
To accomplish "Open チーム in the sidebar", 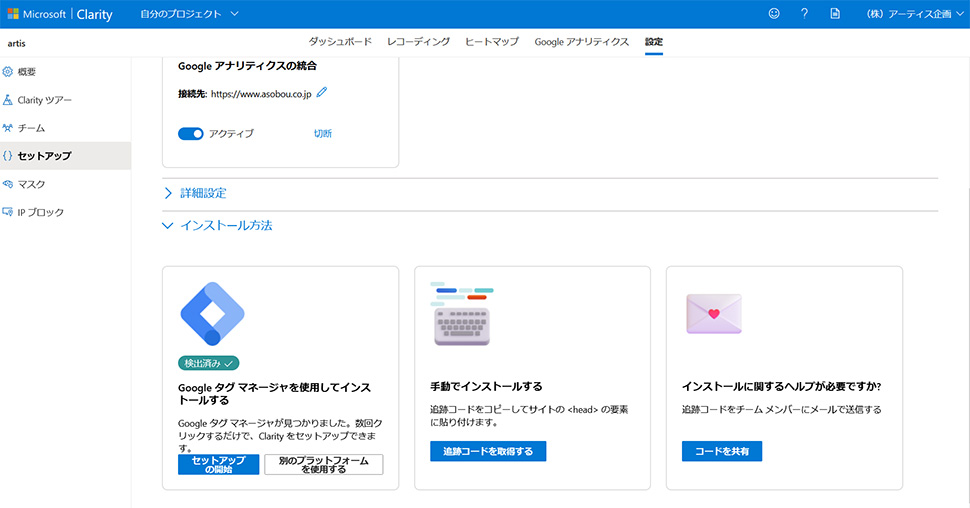I will pos(66,128).
